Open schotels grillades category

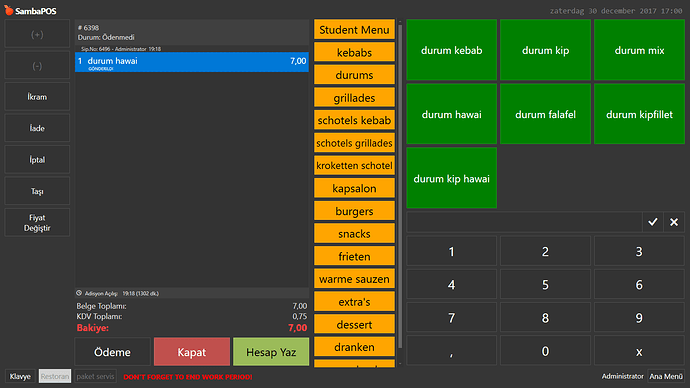tap(354, 143)
